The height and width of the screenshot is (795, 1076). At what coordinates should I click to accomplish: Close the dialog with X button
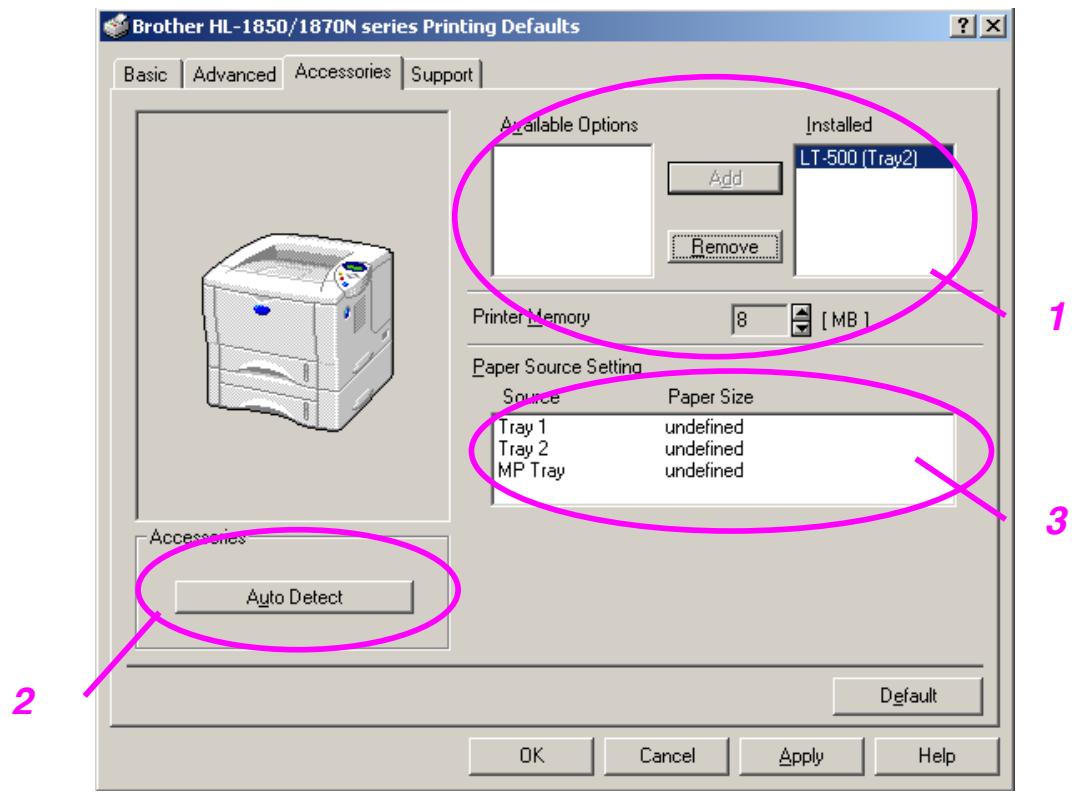coord(993,26)
